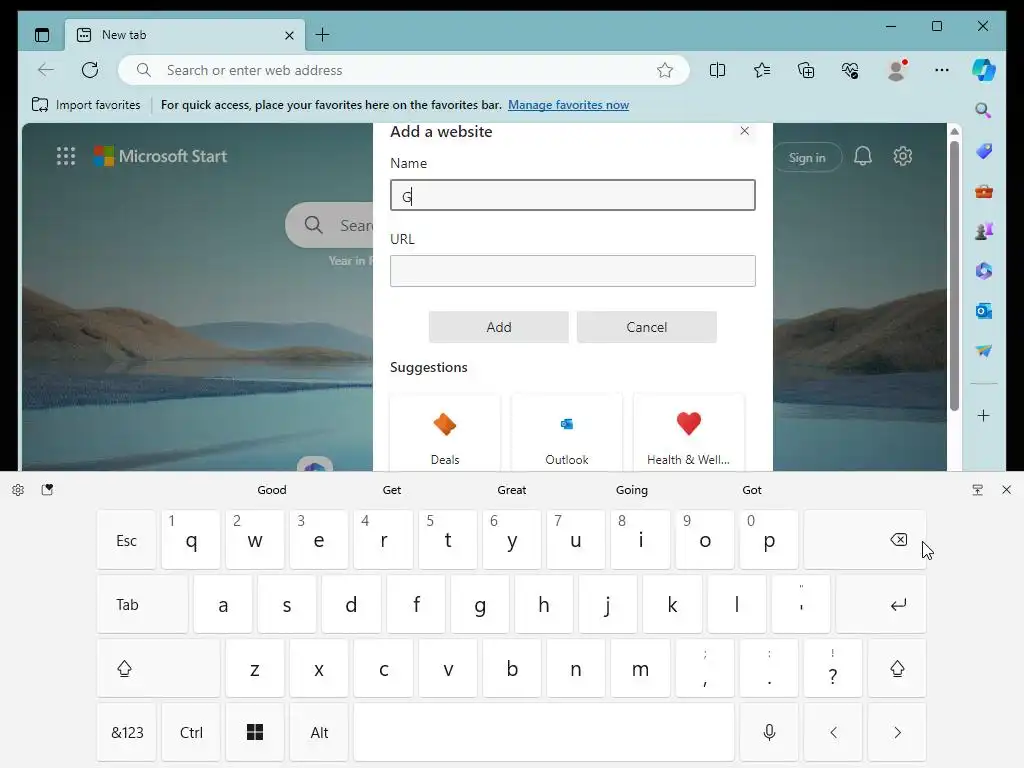The height and width of the screenshot is (768, 1024).
Task: Click the address bar search field
Action: (403, 70)
